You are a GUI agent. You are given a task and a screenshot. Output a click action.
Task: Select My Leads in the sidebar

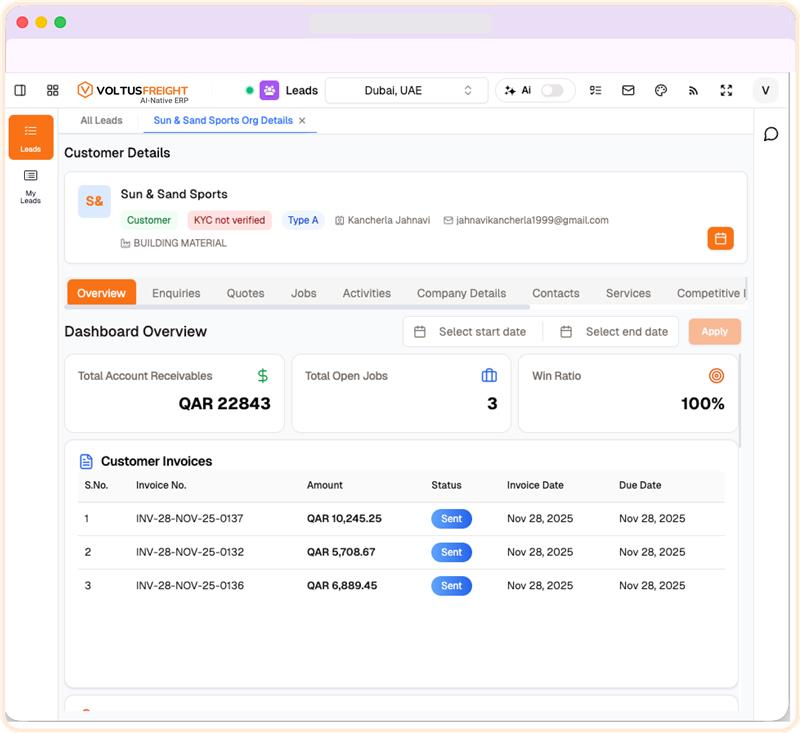pyautogui.click(x=31, y=187)
